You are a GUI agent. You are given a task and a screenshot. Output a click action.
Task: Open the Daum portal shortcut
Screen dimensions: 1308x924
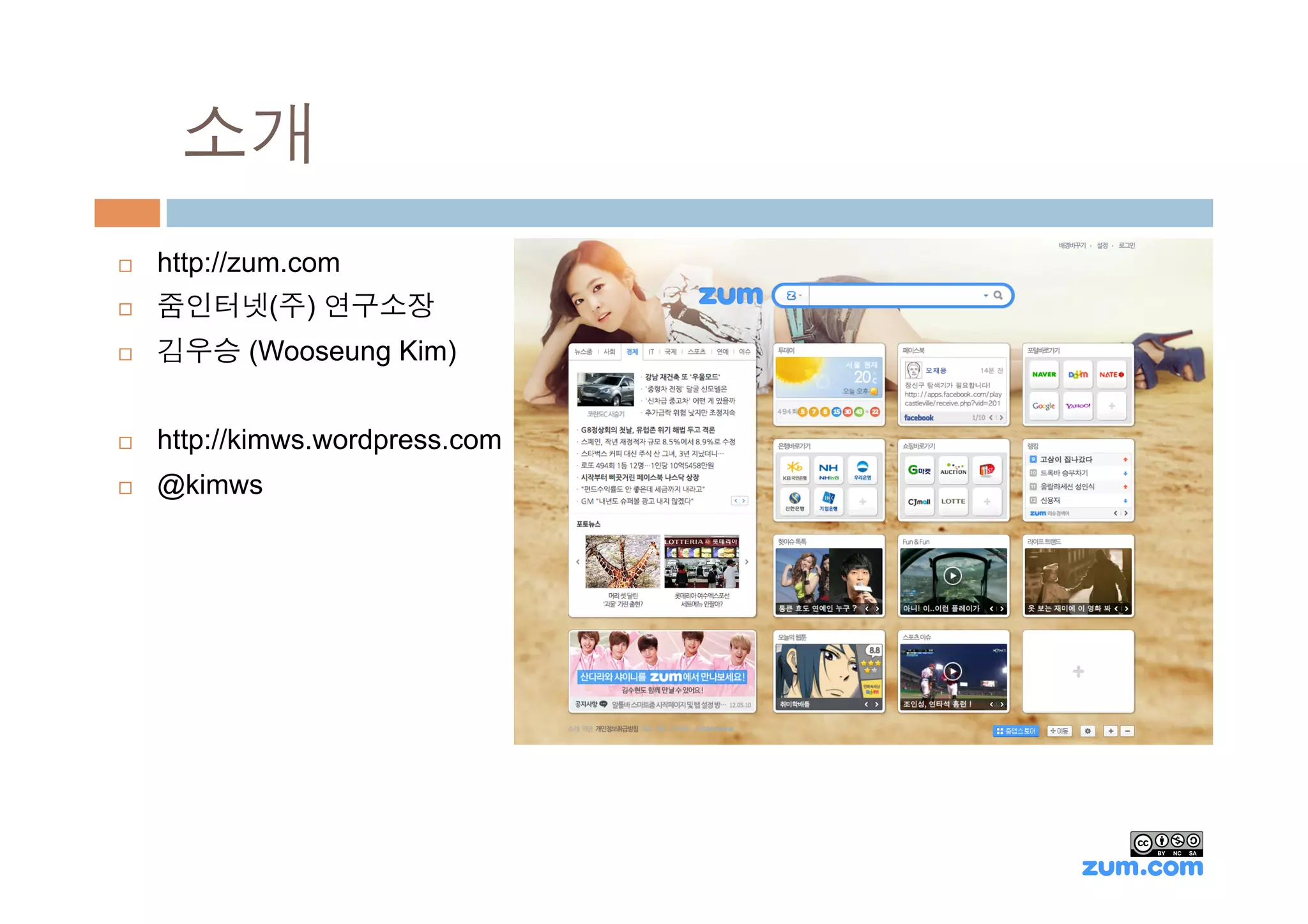click(x=1078, y=375)
